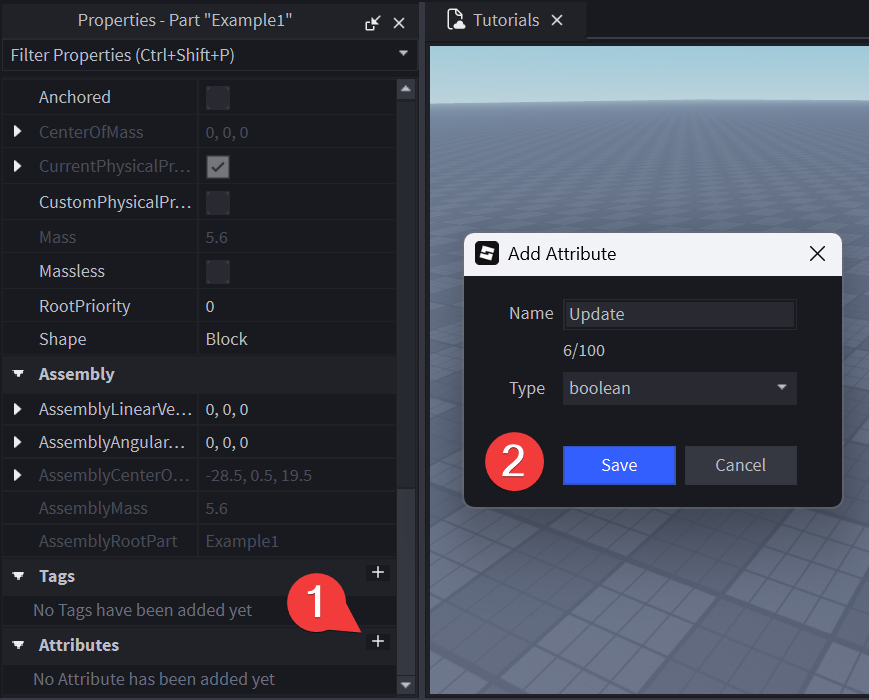Undock the Properties panel with the popout icon
Viewport: 869px width, 700px height.
[372, 22]
